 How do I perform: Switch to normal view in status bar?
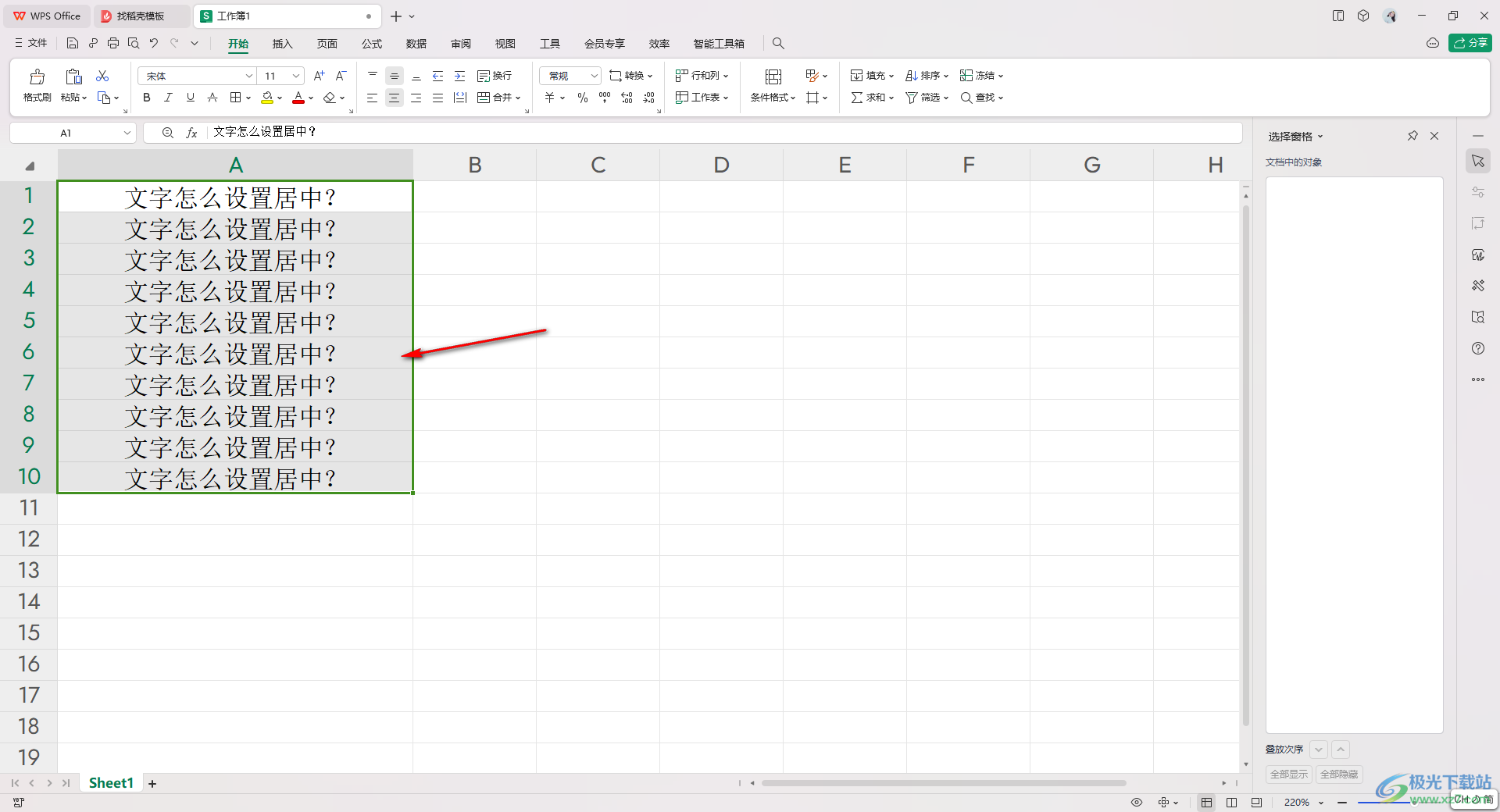click(1207, 802)
